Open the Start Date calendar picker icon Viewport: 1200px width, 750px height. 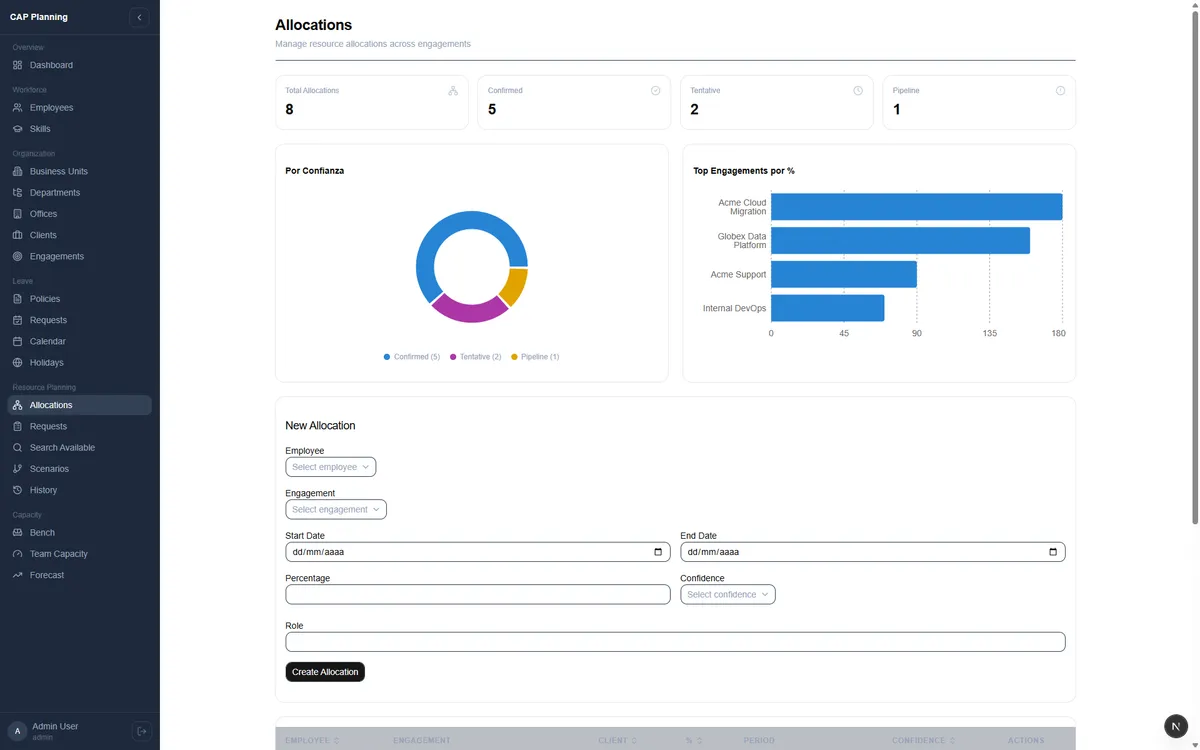point(658,552)
